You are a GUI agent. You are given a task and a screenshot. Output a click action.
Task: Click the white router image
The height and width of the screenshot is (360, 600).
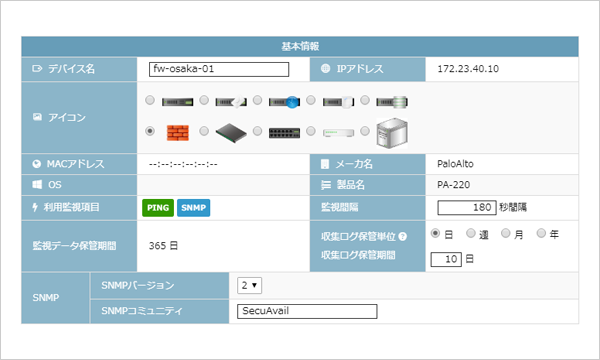tap(339, 133)
